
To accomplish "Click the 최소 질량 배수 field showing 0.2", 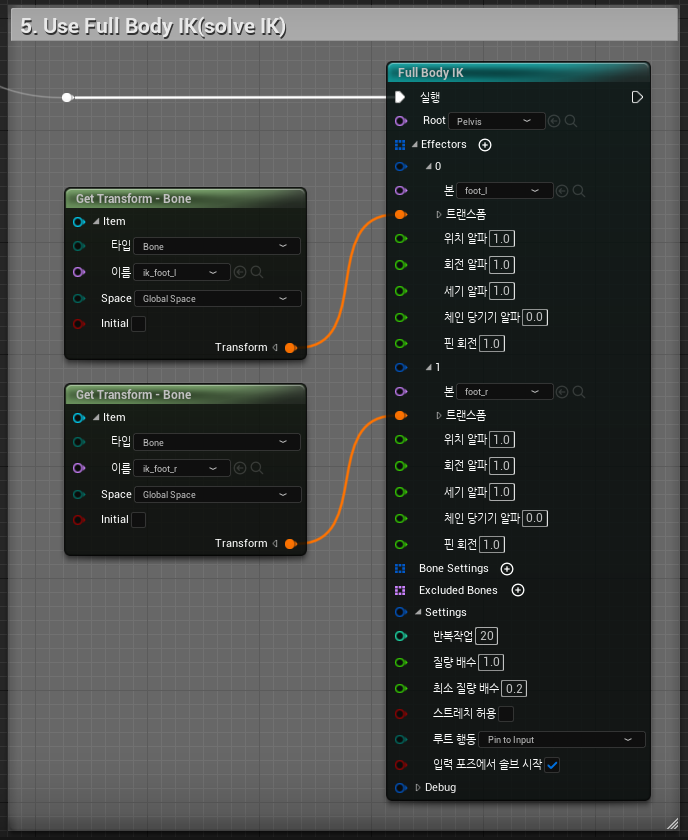I will pyautogui.click(x=514, y=688).
